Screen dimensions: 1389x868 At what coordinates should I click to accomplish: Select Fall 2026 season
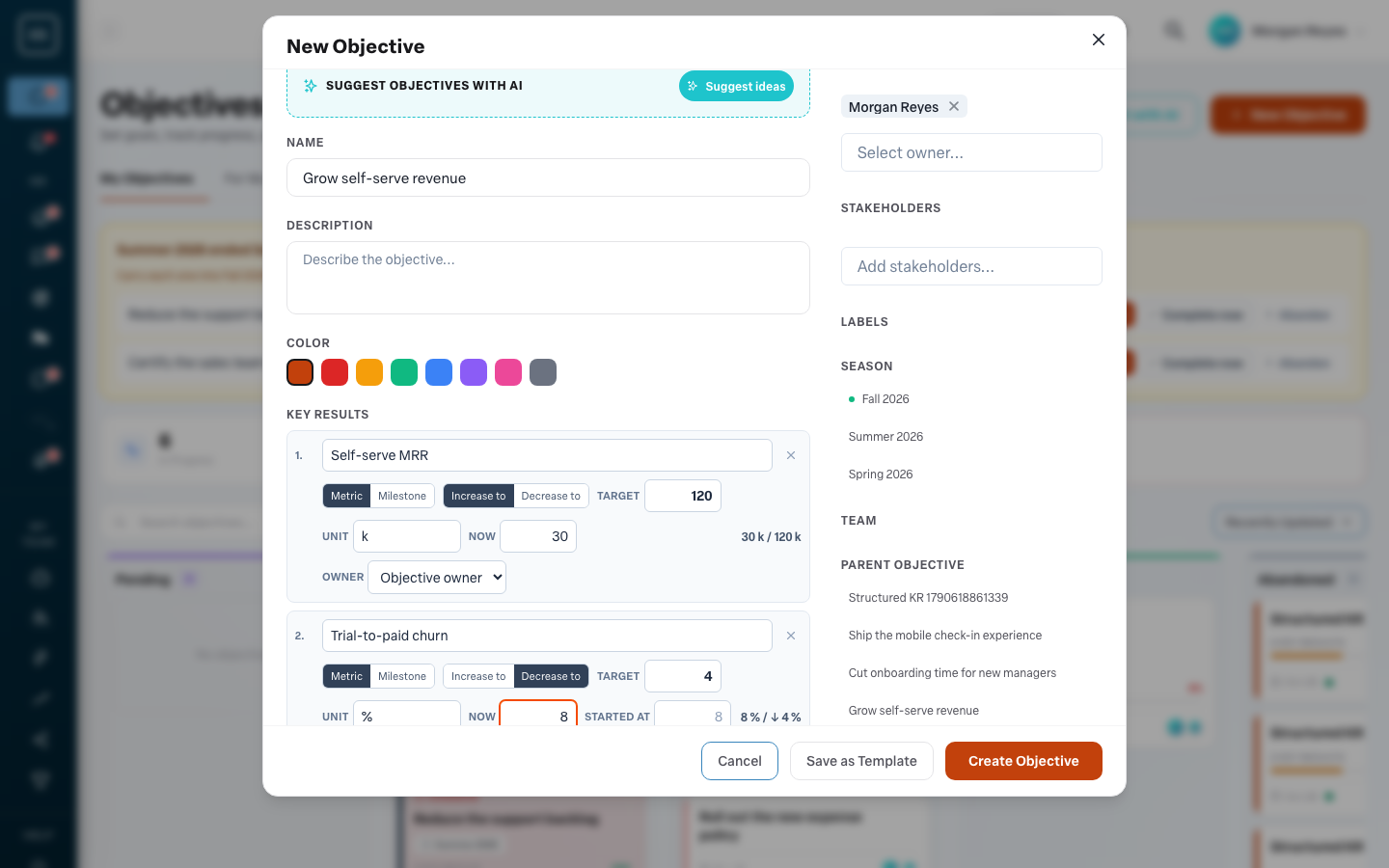point(971,399)
